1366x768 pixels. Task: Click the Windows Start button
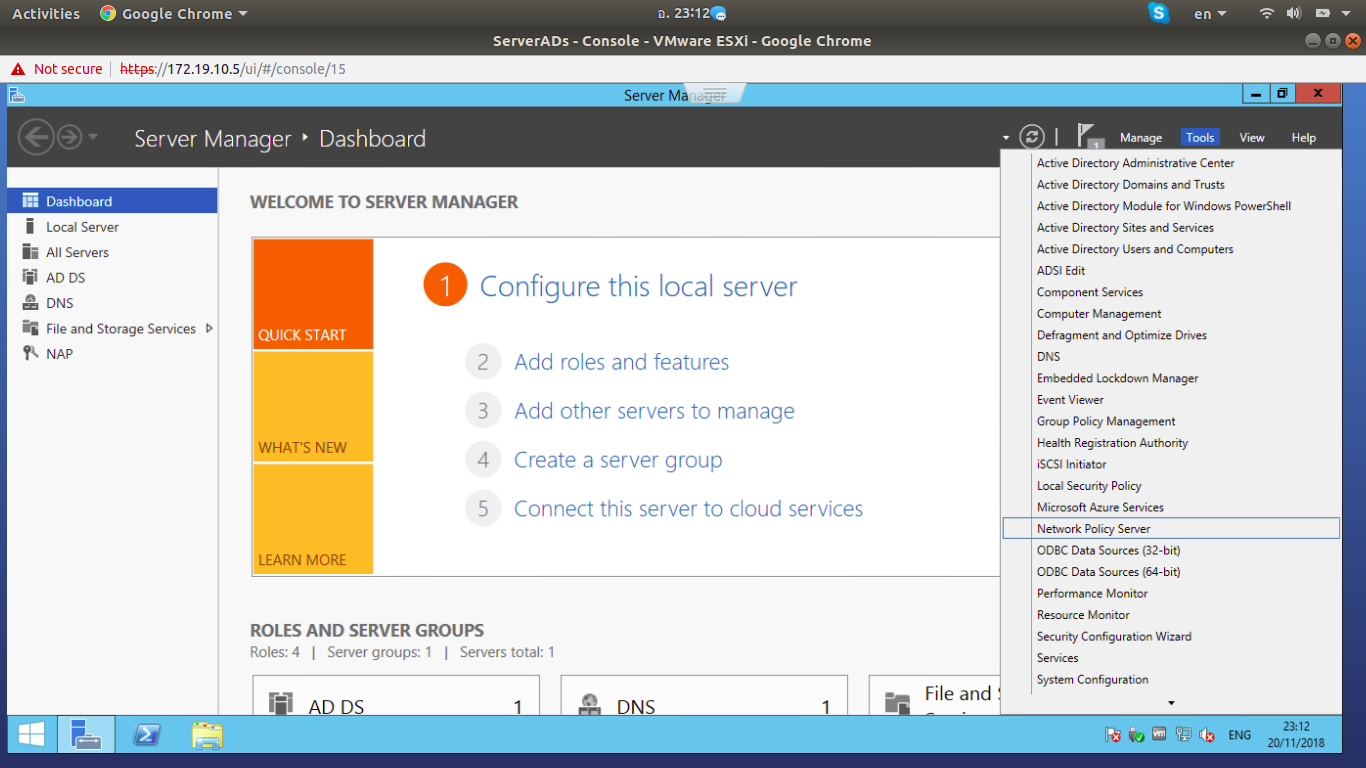click(x=31, y=735)
